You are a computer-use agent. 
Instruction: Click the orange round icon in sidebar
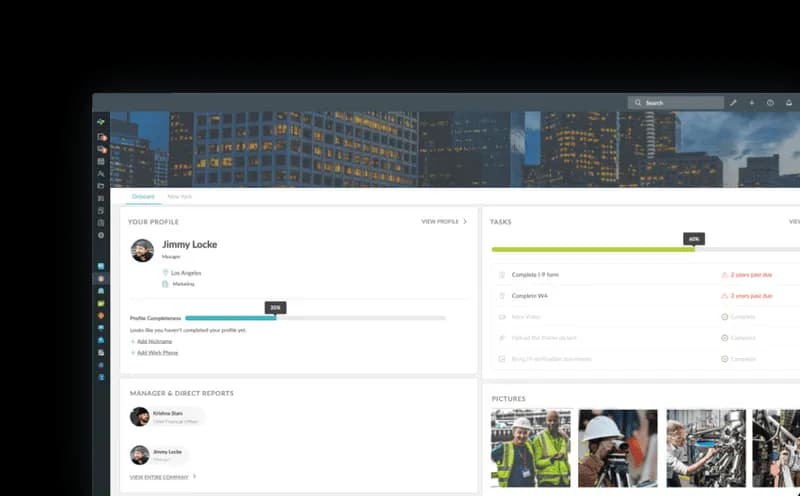(x=101, y=315)
